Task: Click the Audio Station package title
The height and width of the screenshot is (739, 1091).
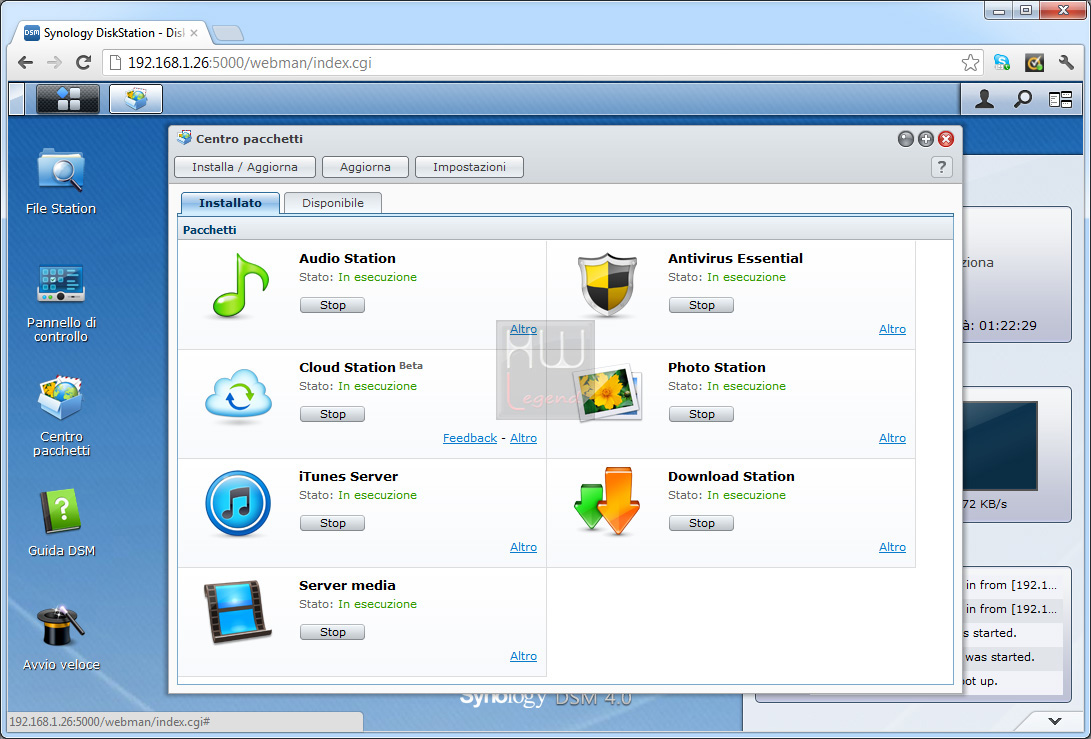Action: point(347,258)
